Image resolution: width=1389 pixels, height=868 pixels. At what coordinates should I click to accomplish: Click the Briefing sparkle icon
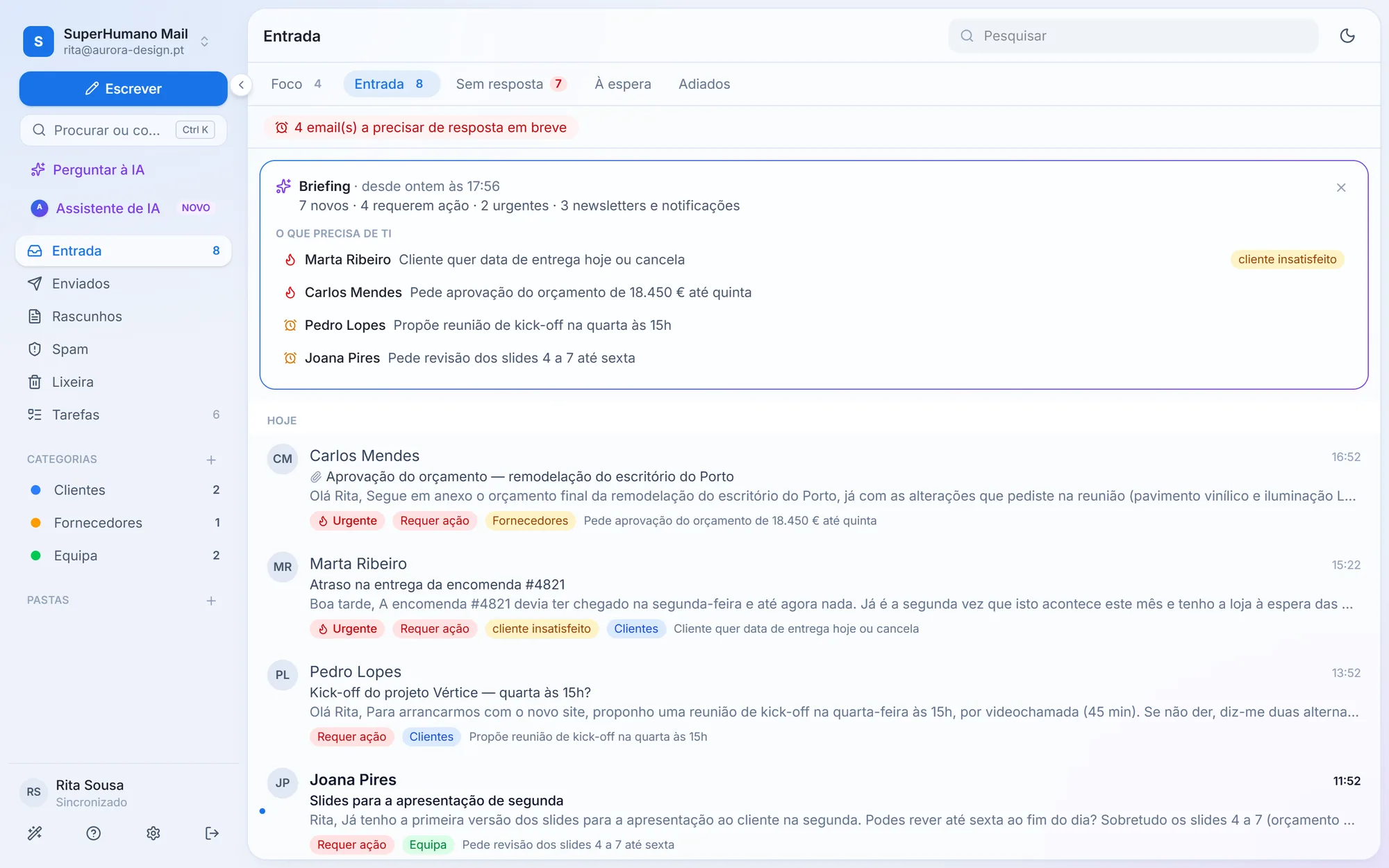click(x=283, y=186)
